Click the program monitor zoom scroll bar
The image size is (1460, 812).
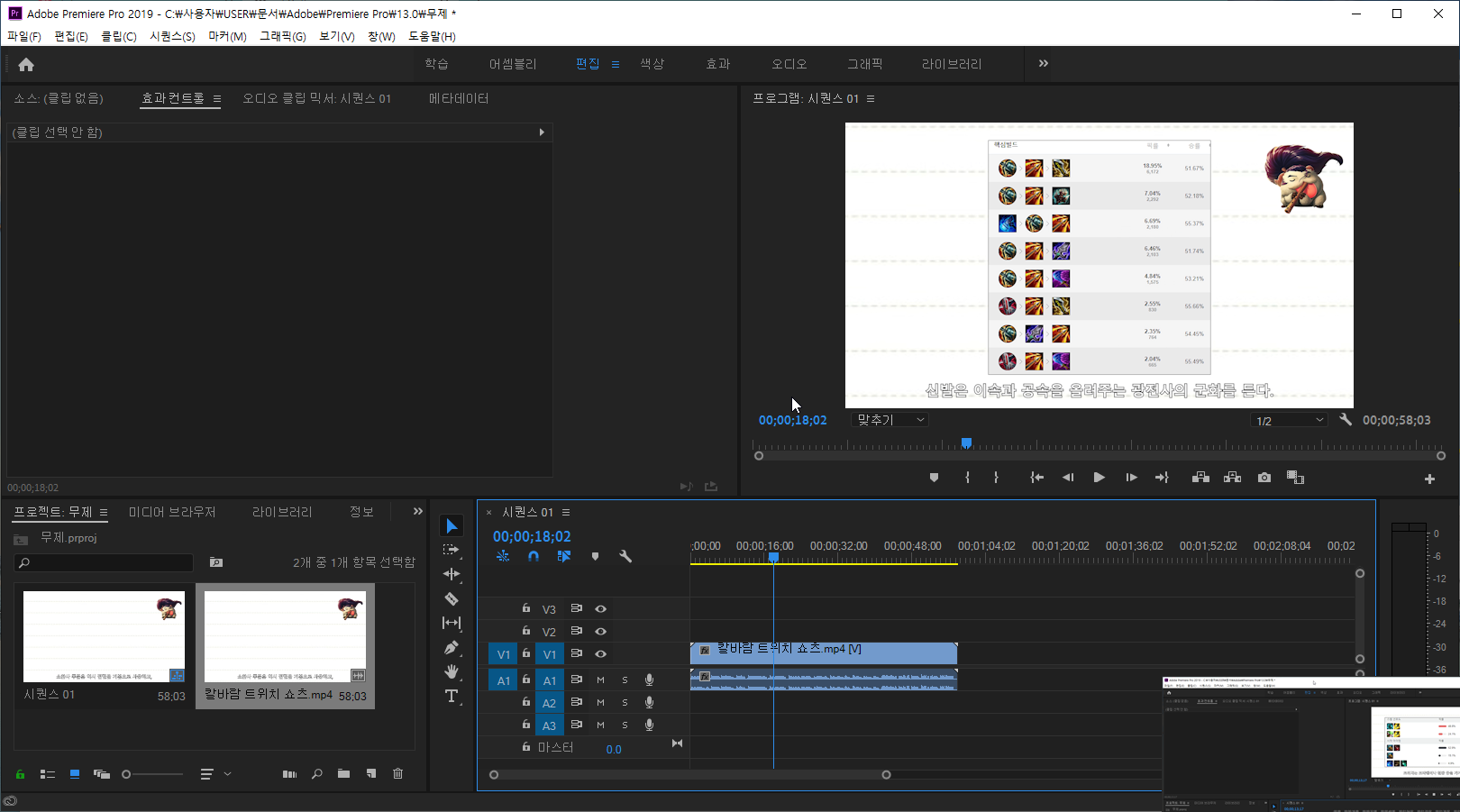pyautogui.click(x=1100, y=456)
